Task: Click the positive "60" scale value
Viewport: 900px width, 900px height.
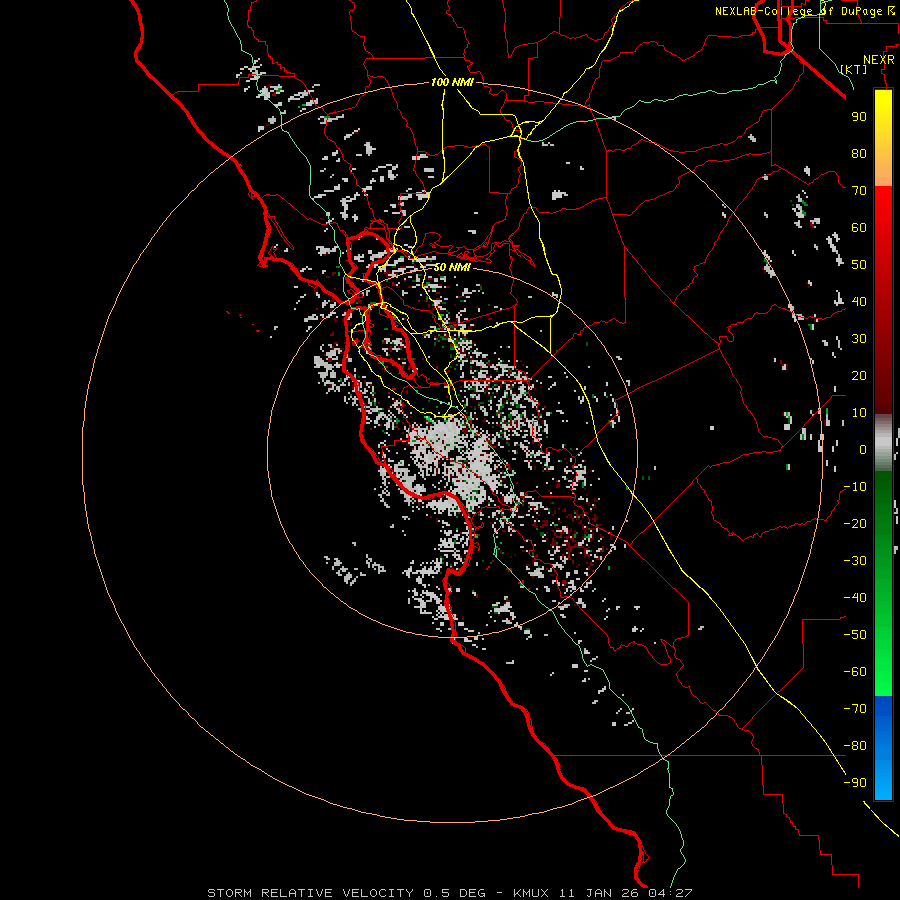Action: point(859,227)
